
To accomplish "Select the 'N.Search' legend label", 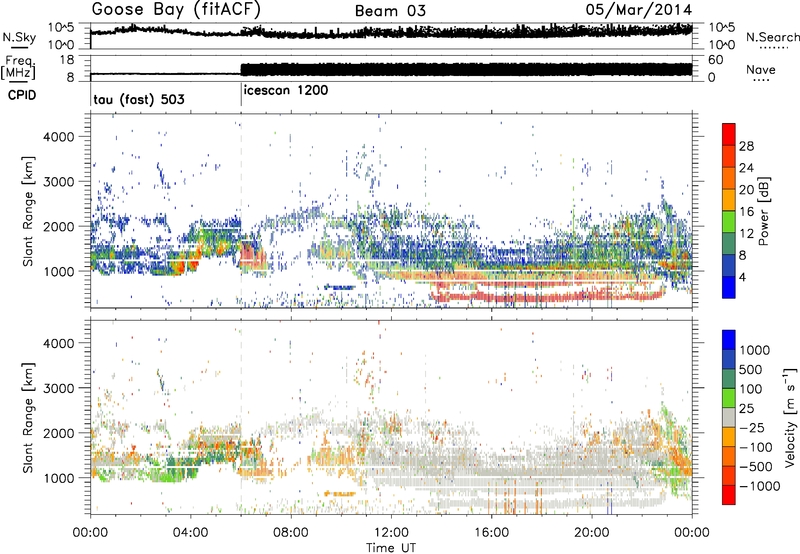I will tap(773, 37).
